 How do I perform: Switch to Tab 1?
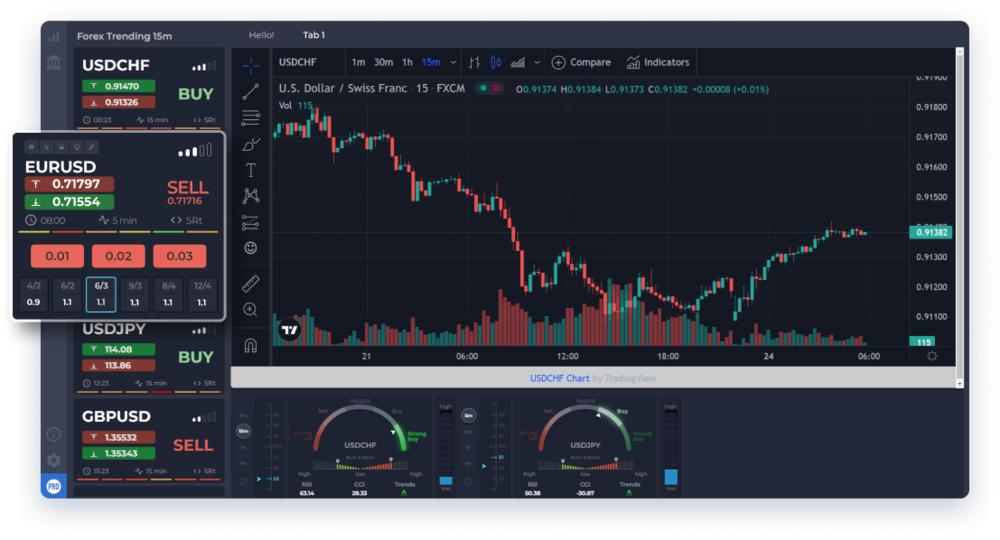(314, 35)
